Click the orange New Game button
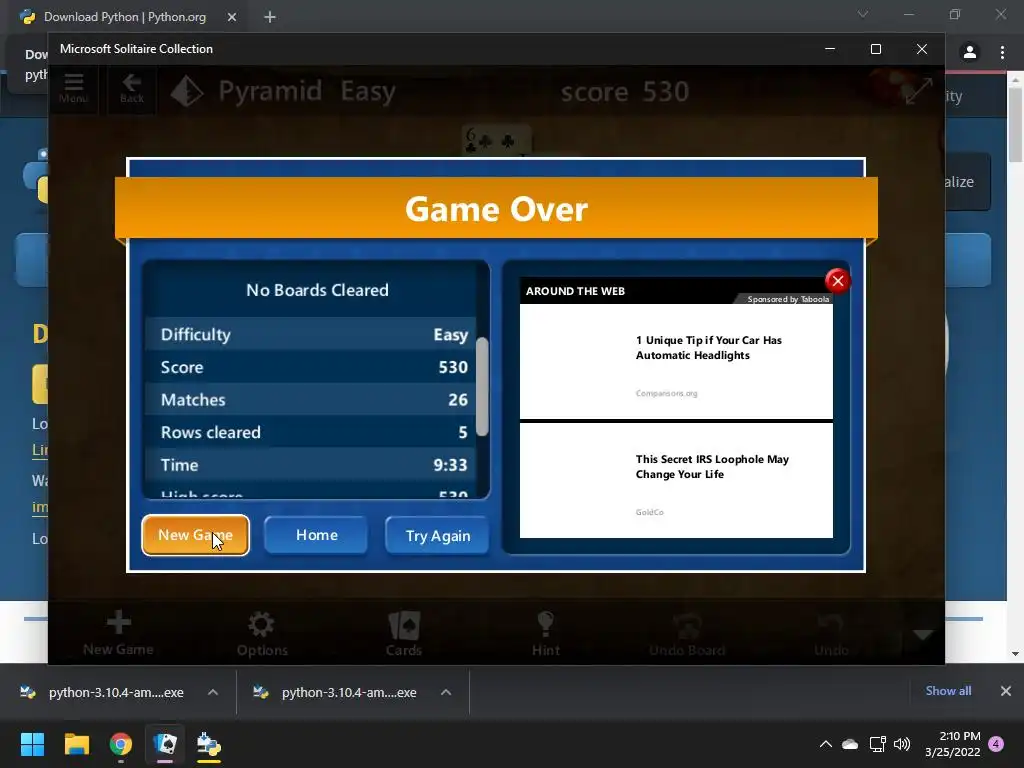This screenshot has width=1024, height=768. coord(195,535)
